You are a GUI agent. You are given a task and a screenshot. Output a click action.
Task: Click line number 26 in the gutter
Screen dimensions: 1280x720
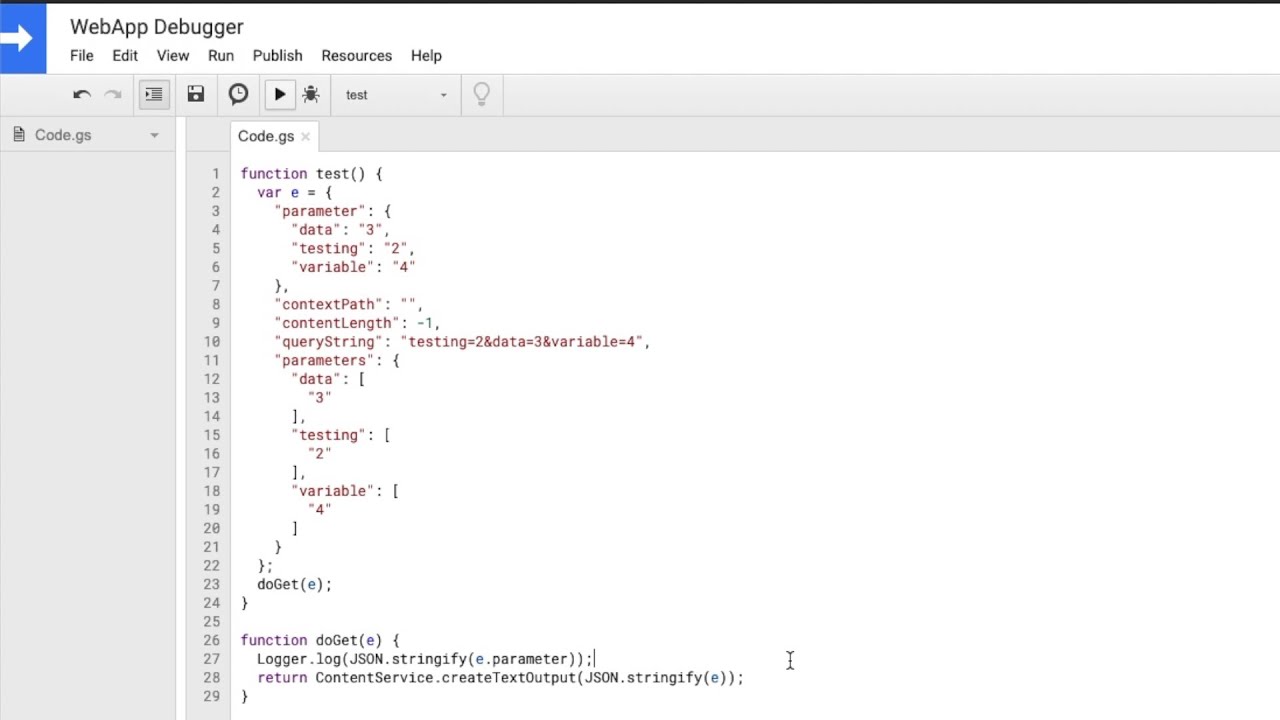211,640
